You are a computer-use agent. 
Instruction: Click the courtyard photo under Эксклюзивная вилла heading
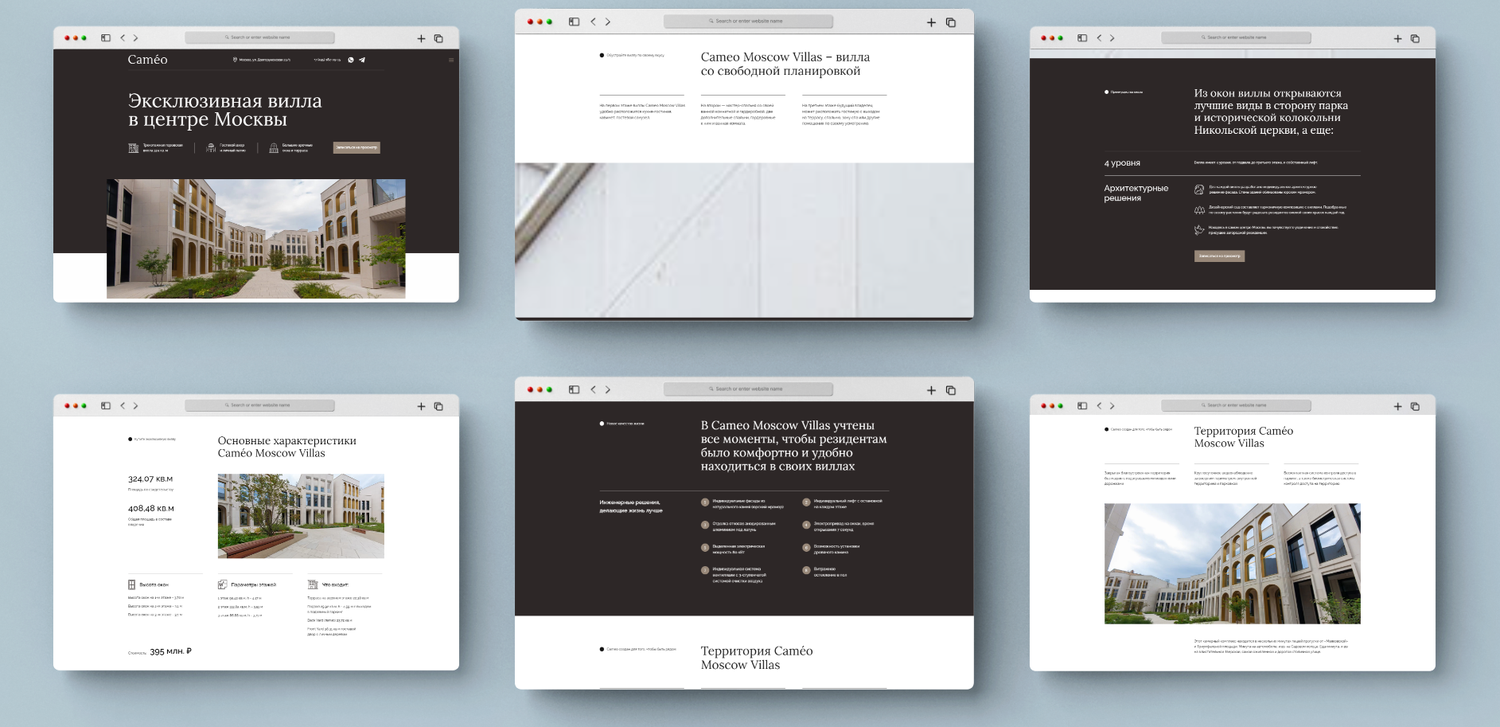pyautogui.click(x=256, y=238)
